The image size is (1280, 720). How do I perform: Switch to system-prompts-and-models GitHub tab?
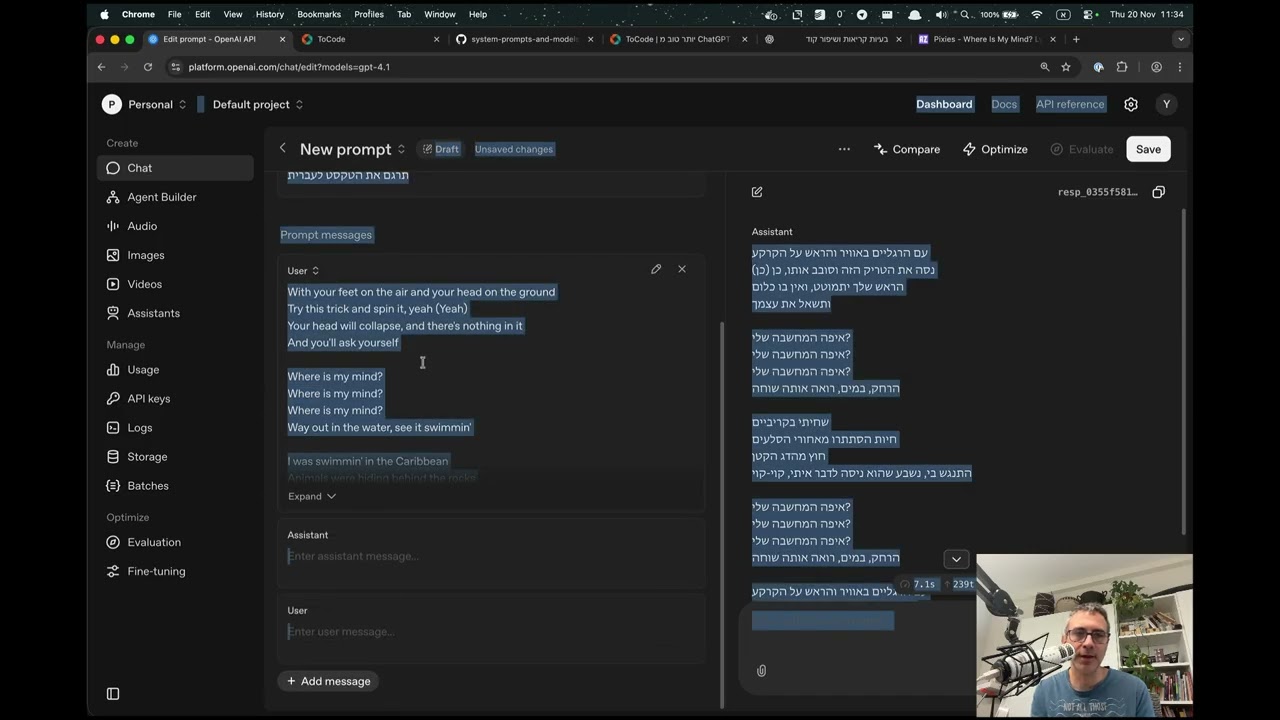pyautogui.click(x=524, y=39)
